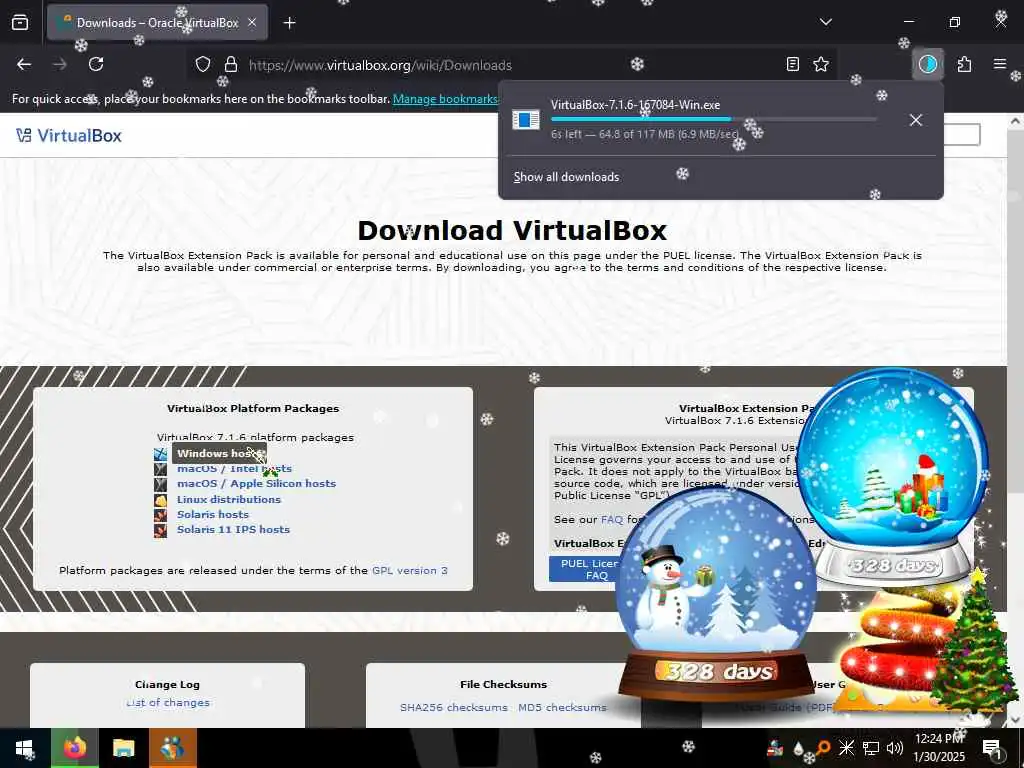Click the Windows hosts platform icon
Screen dimensions: 1024x768
point(161,454)
